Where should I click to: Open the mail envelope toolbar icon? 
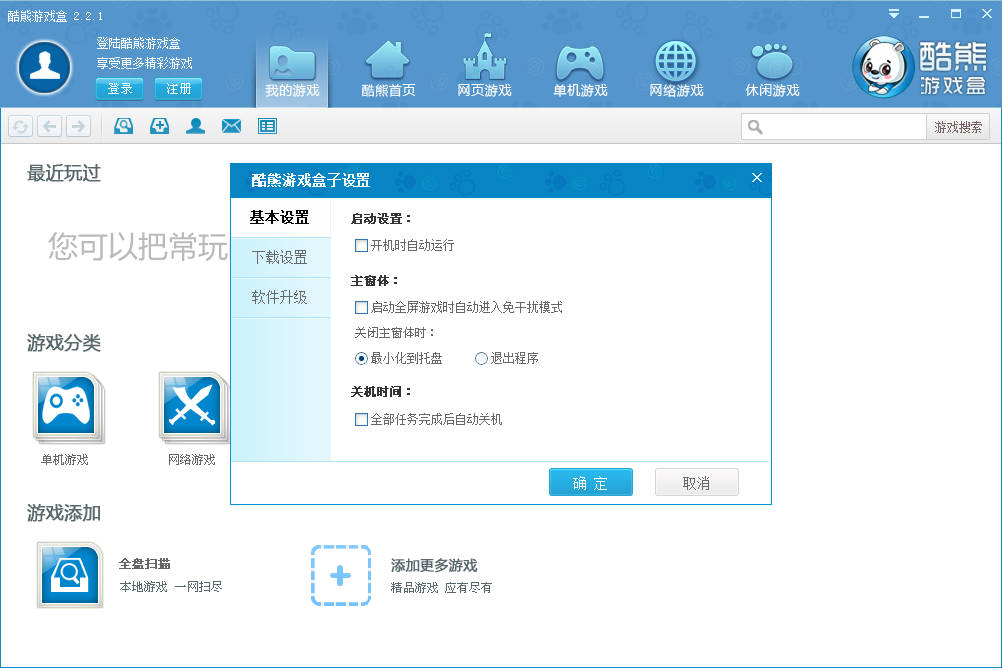[231, 126]
